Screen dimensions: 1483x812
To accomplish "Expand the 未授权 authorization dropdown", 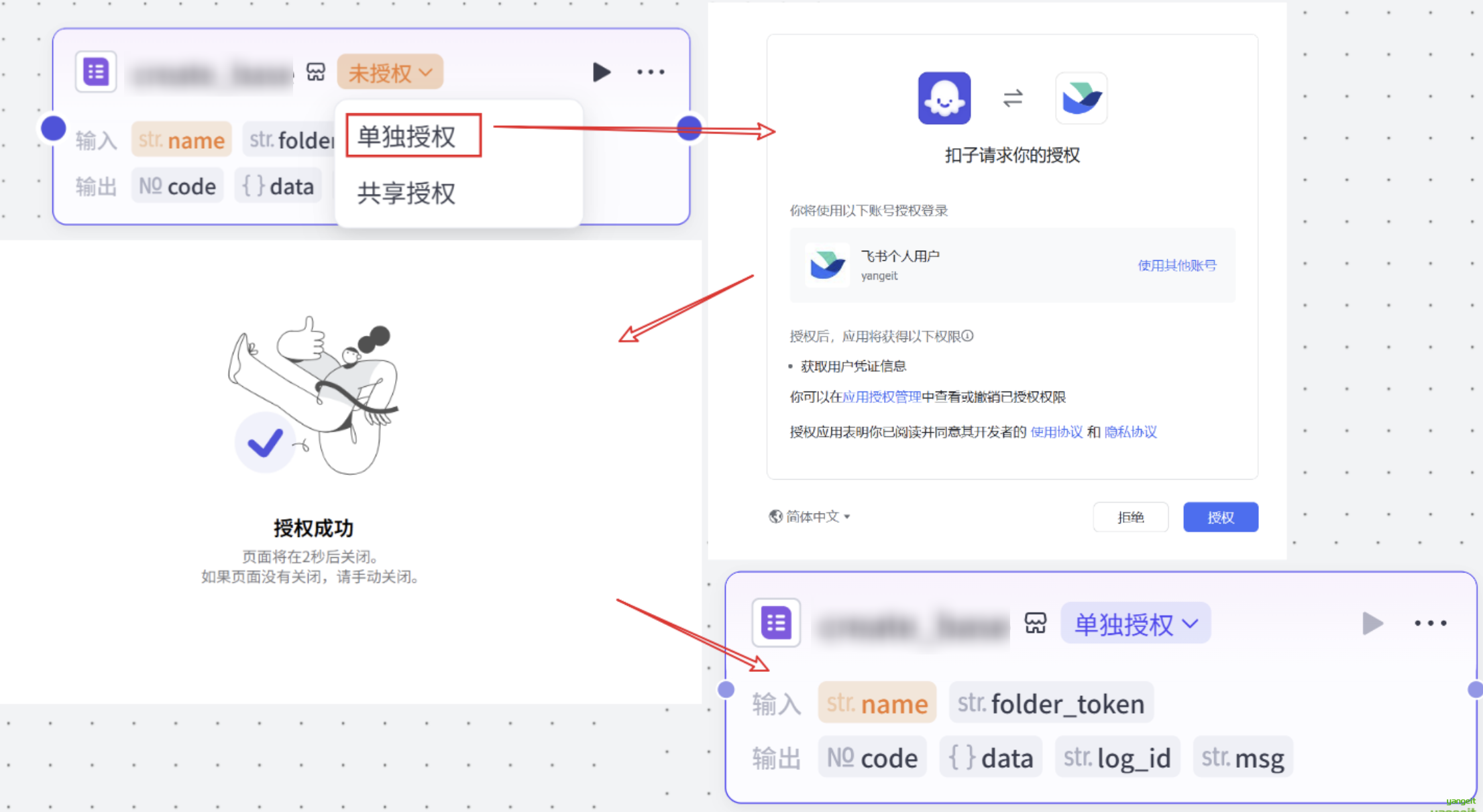I will click(x=390, y=72).
